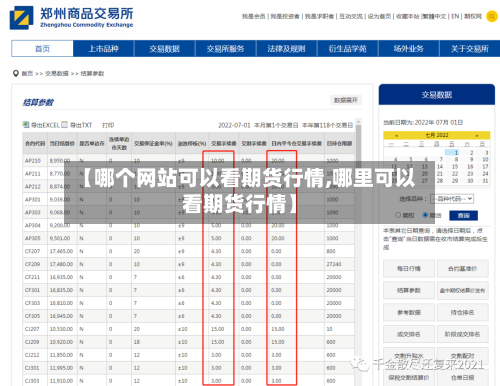Click the 收藏本站 link
The height and width of the screenshot is (386, 500).
pyautogui.click(x=407, y=16)
